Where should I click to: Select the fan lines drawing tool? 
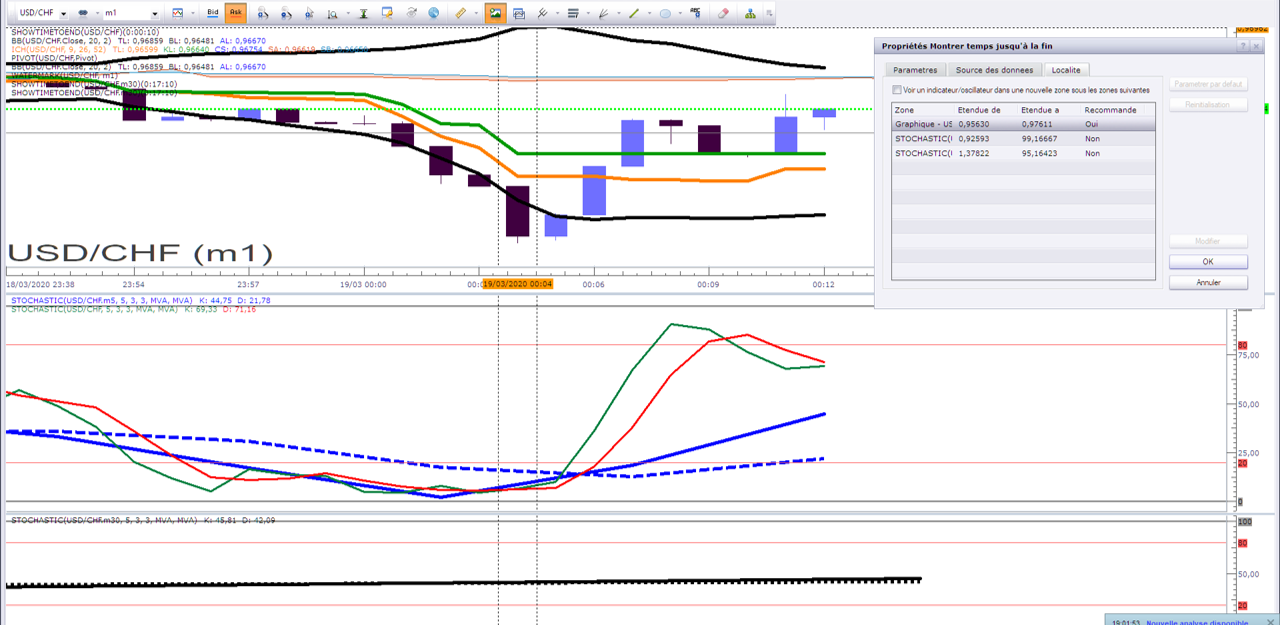603,13
